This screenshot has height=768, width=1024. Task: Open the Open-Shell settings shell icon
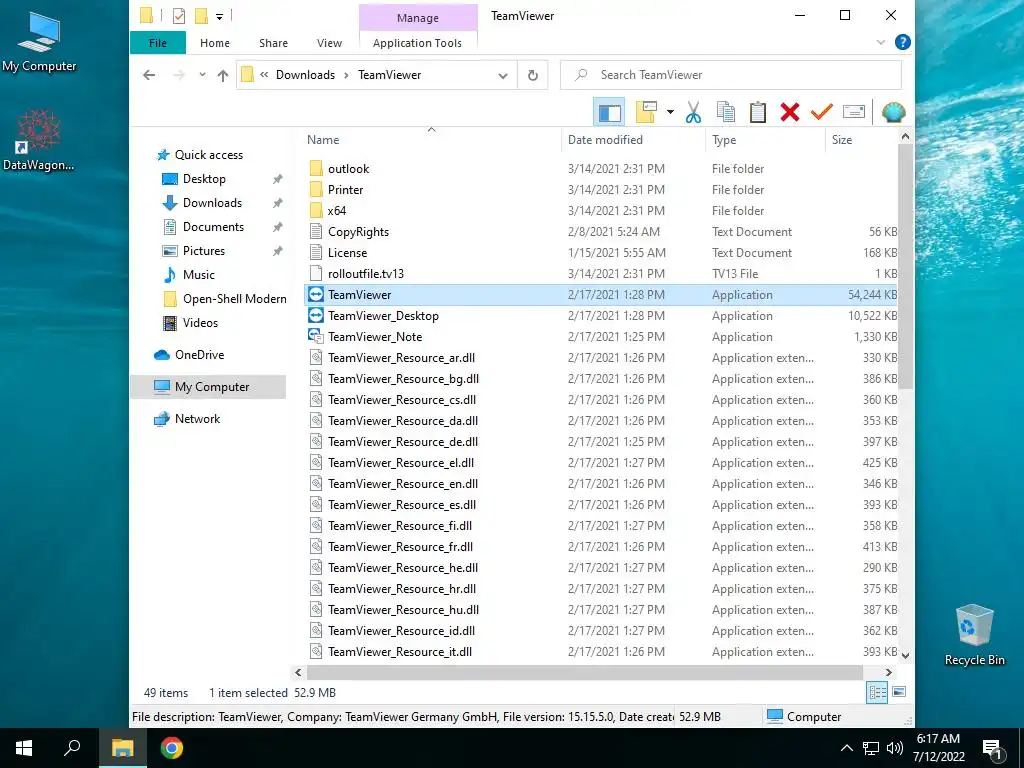pyautogui.click(x=893, y=112)
